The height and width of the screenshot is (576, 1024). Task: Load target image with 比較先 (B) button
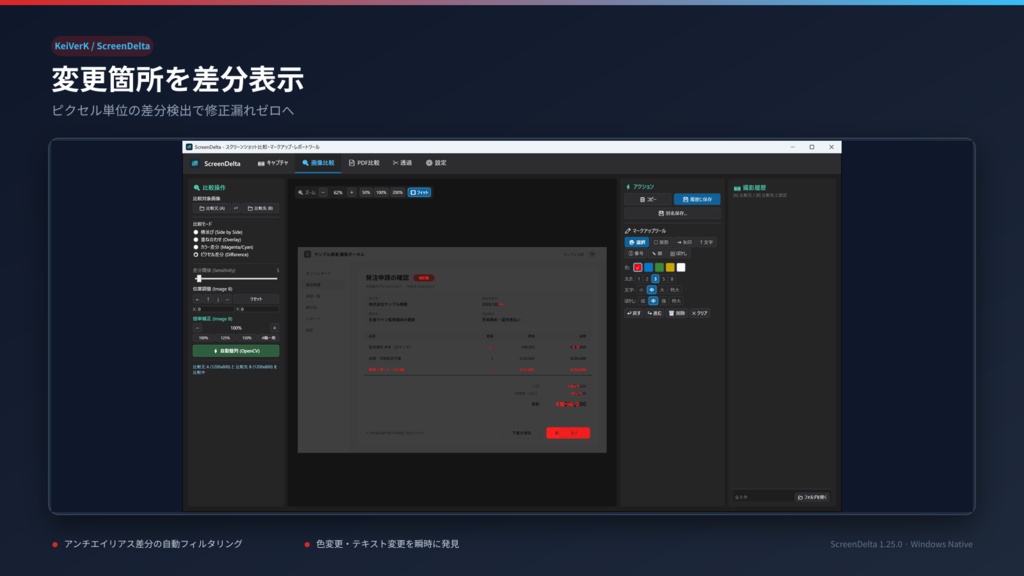(261, 208)
